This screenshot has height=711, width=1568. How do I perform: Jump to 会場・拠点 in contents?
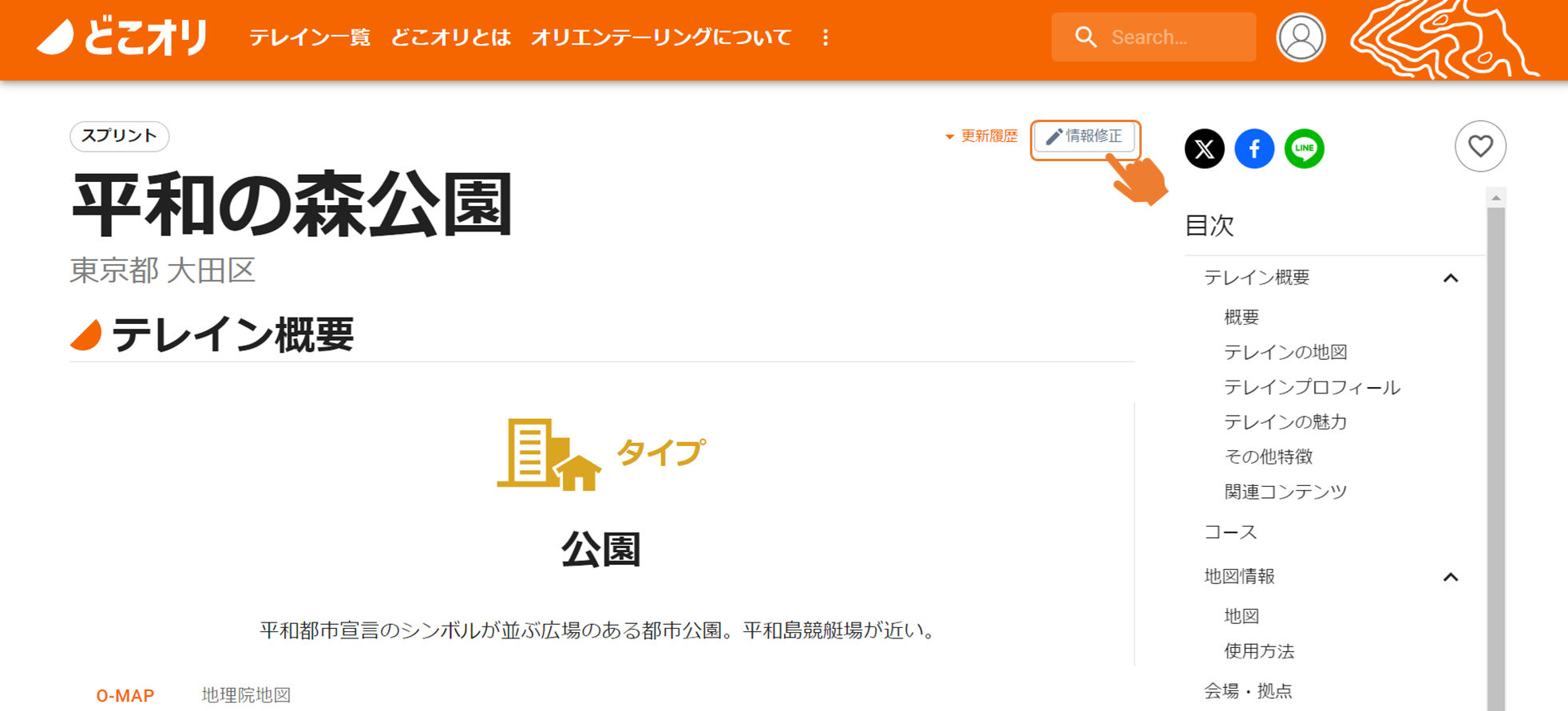point(1248,691)
